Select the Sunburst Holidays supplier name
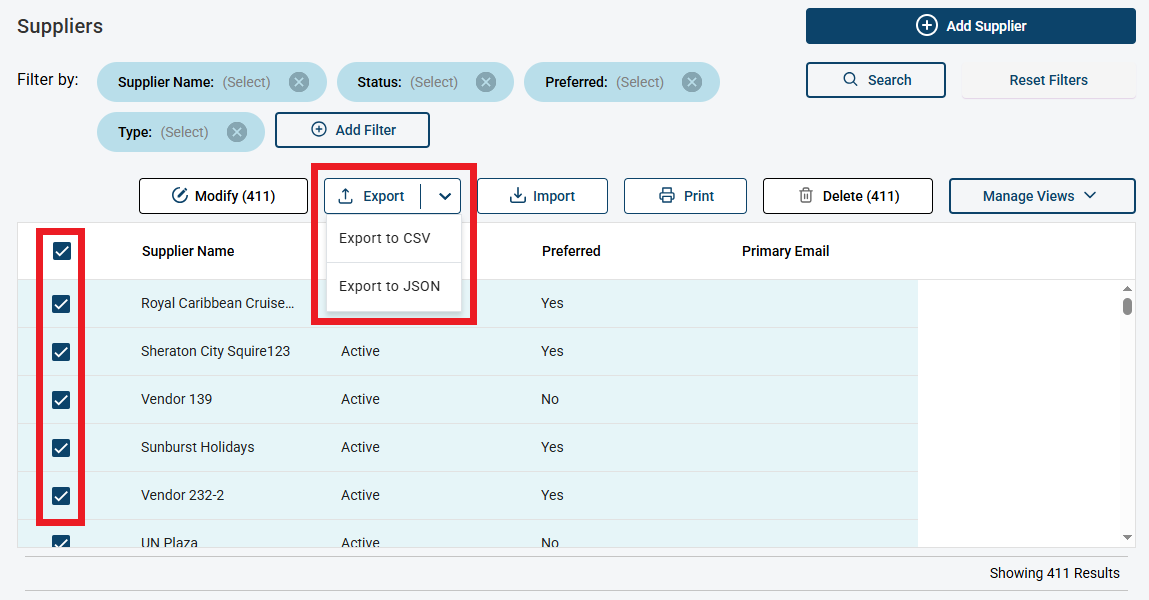 pos(198,448)
